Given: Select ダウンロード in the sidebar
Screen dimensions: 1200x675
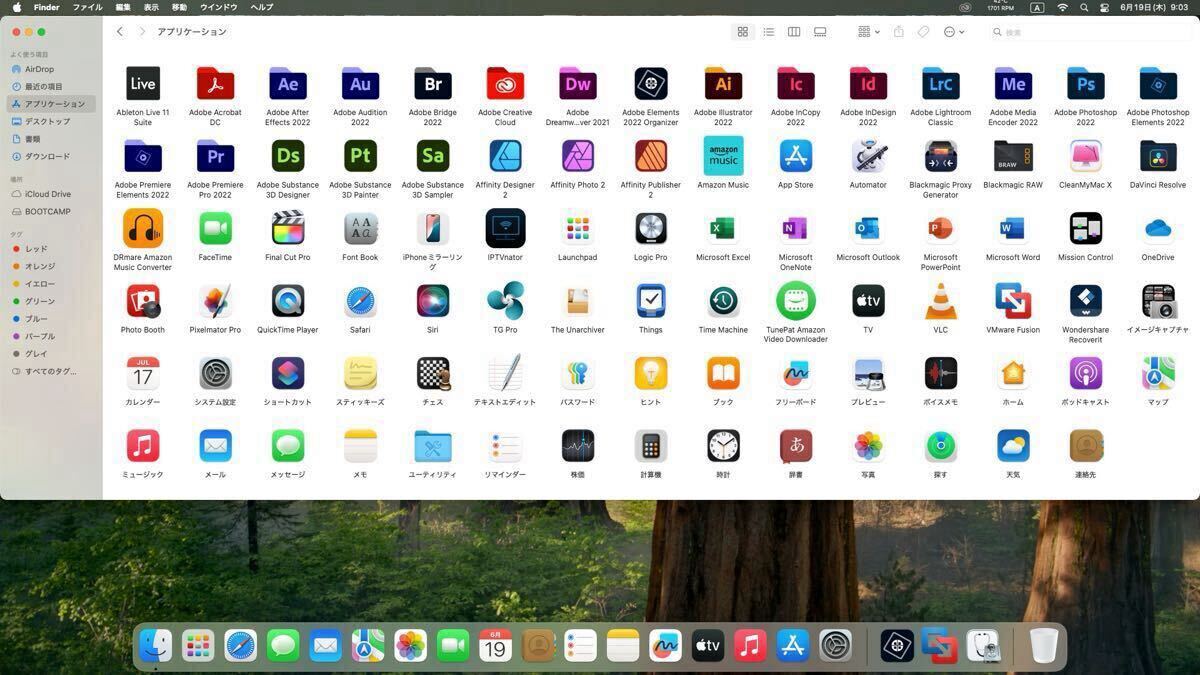Looking at the screenshot, I should [x=51, y=156].
